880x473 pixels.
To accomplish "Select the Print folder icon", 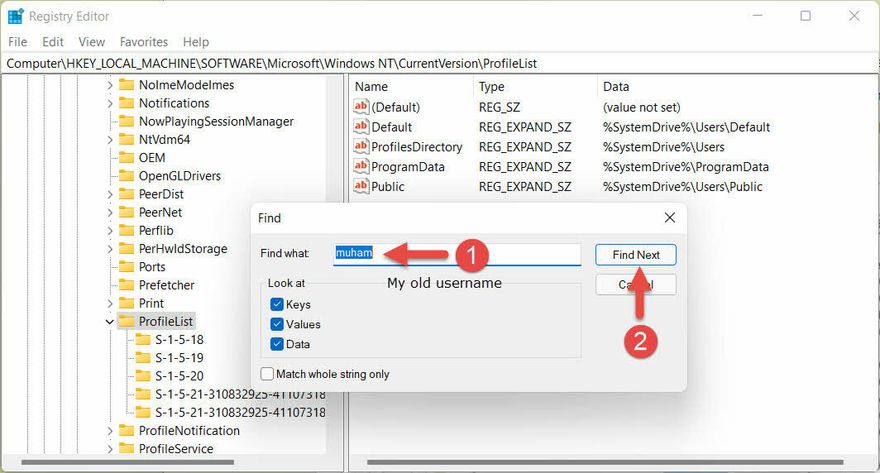I will click(127, 303).
